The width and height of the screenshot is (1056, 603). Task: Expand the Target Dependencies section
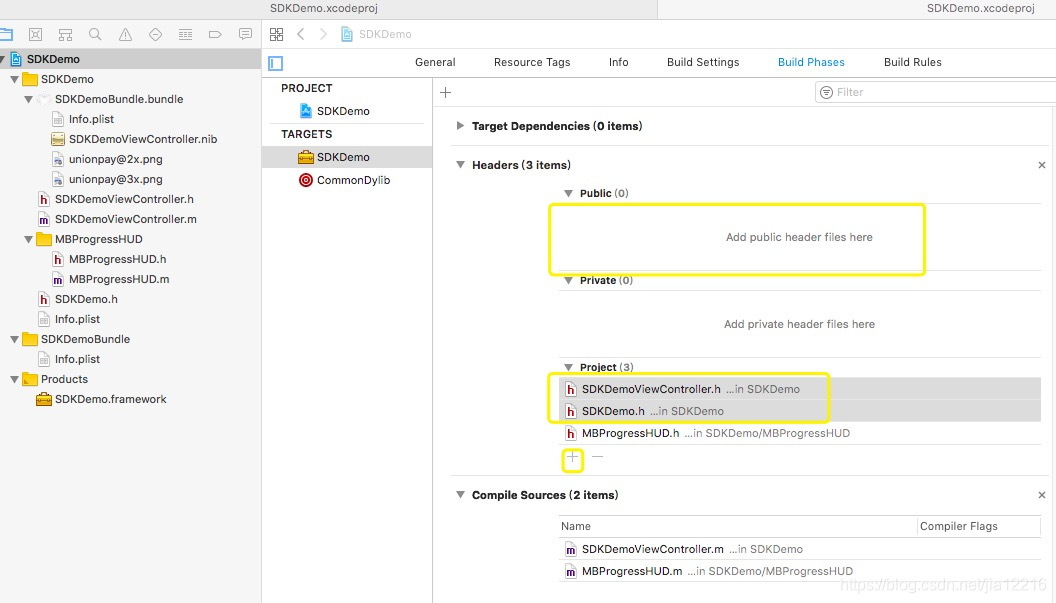(x=460, y=125)
